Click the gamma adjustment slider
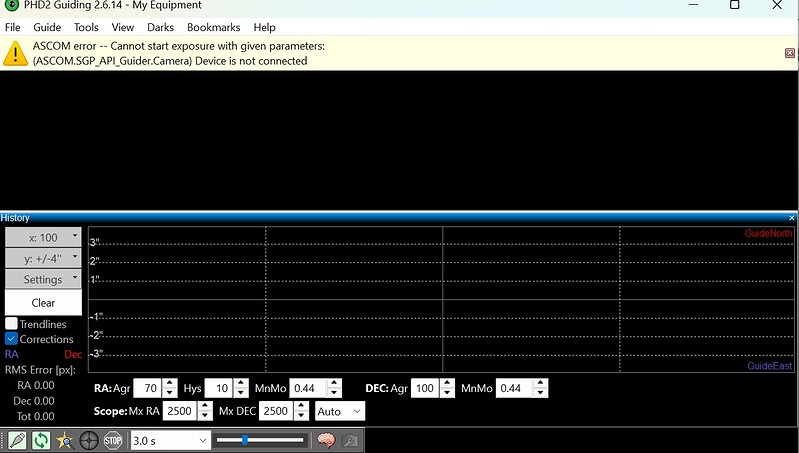Viewport: 799px width, 453px height. tap(260, 440)
